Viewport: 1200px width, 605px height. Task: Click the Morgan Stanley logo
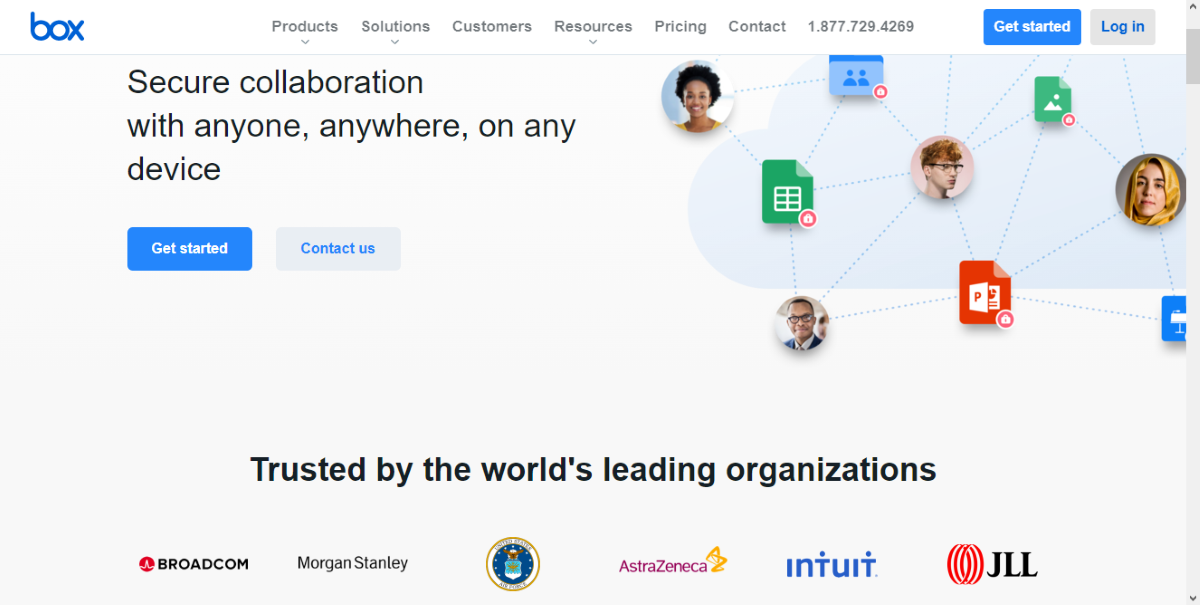pos(353,563)
